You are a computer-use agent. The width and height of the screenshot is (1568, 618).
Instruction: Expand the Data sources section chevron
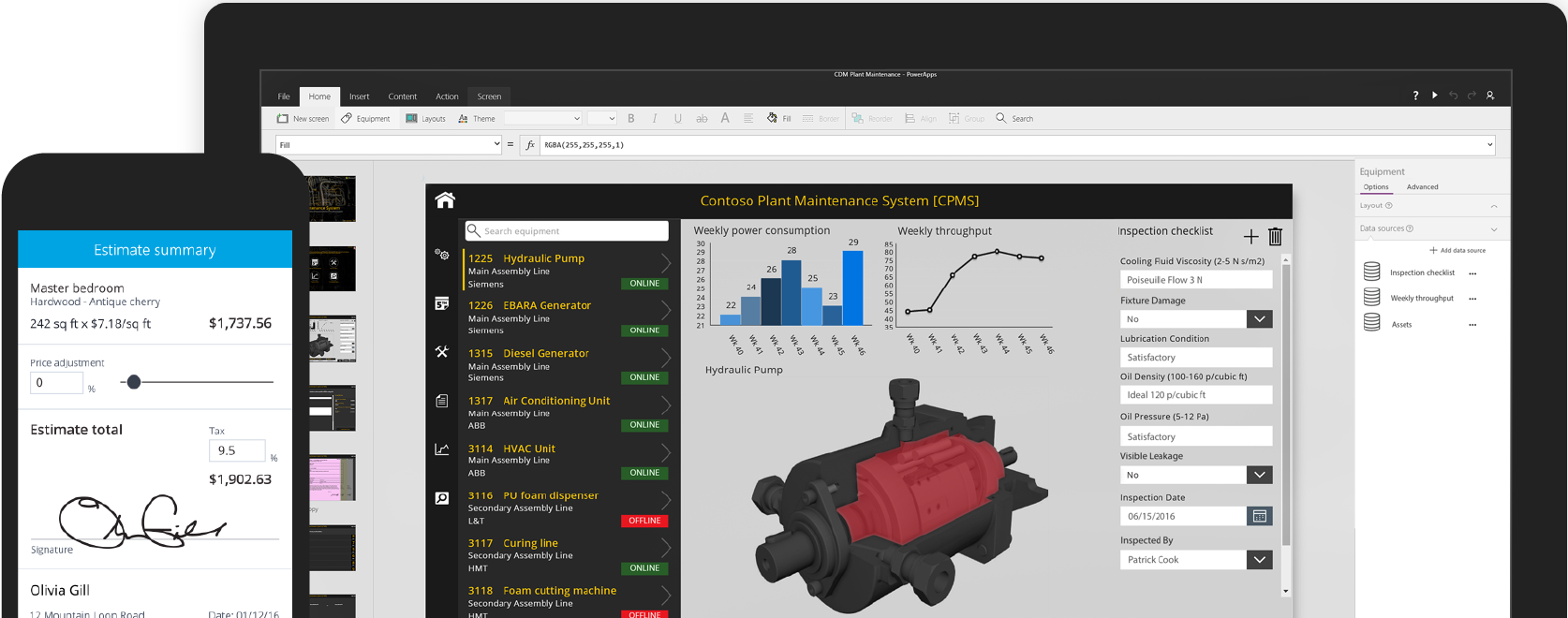[x=1494, y=229]
